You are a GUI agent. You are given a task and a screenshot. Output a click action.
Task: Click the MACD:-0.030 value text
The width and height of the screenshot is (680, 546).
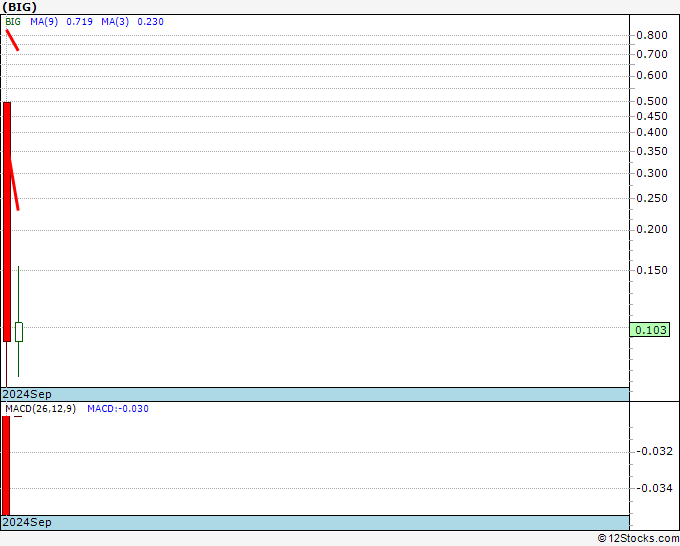118,409
